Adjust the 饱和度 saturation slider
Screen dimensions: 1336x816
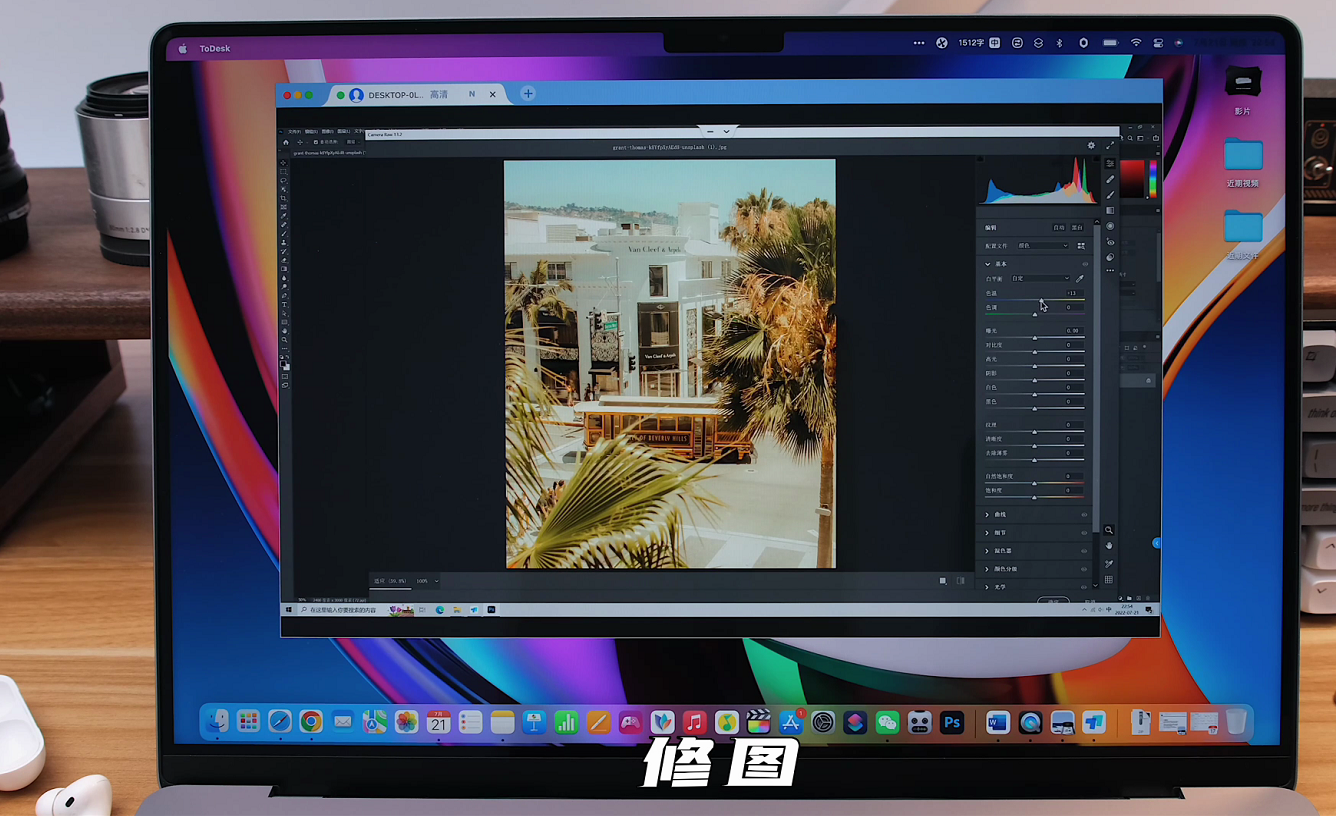1035,498
